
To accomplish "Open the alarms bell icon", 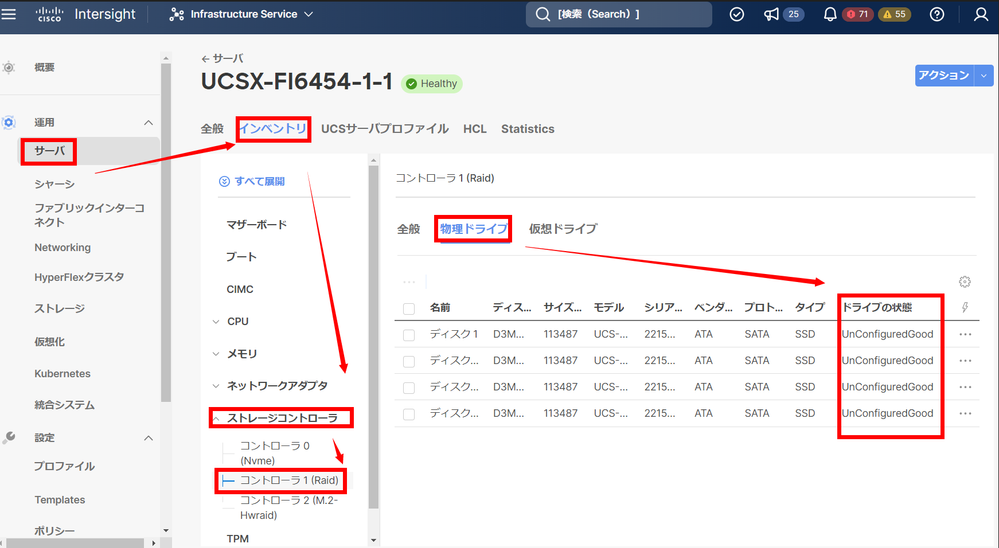I will point(830,14).
